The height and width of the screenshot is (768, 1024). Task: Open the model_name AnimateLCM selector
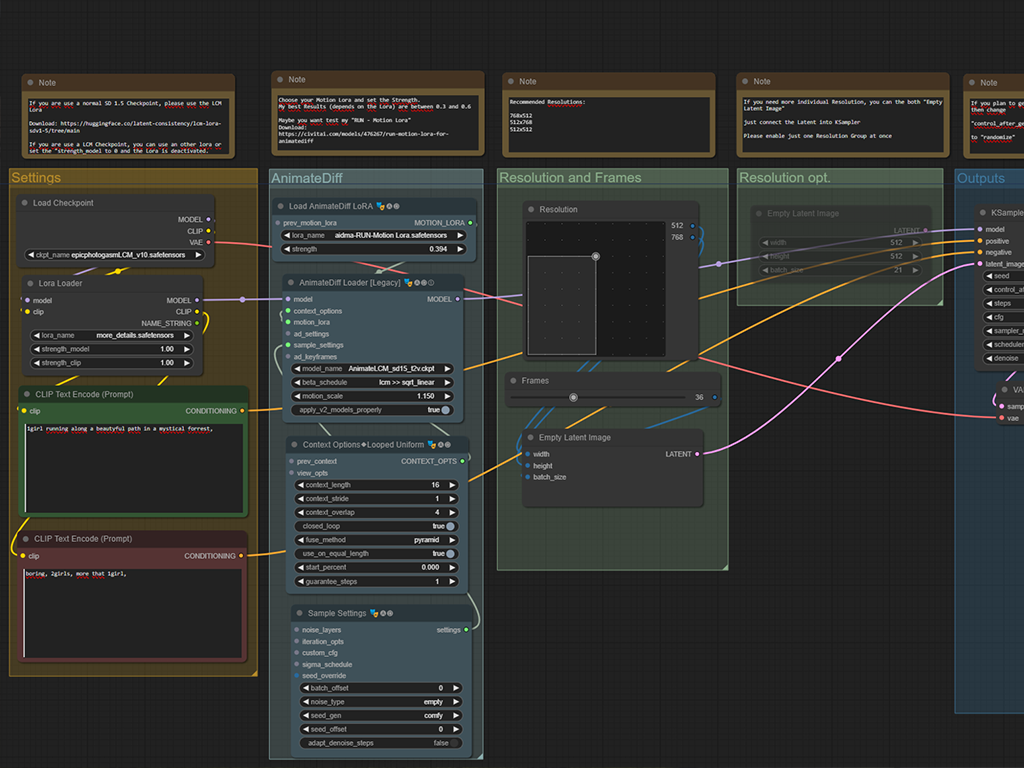pos(372,369)
